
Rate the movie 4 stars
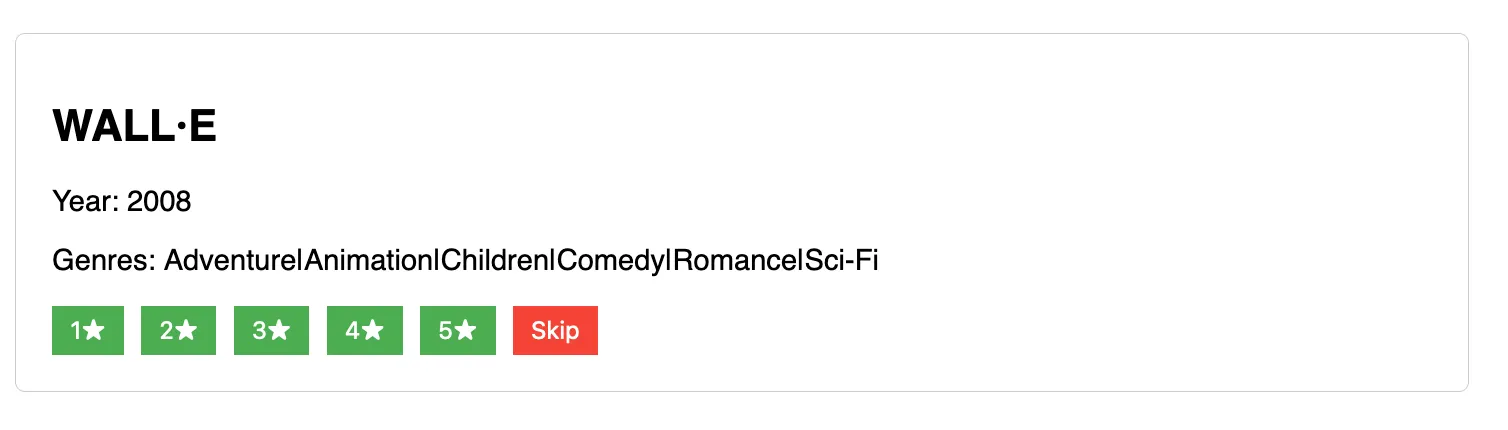pyautogui.click(x=364, y=330)
